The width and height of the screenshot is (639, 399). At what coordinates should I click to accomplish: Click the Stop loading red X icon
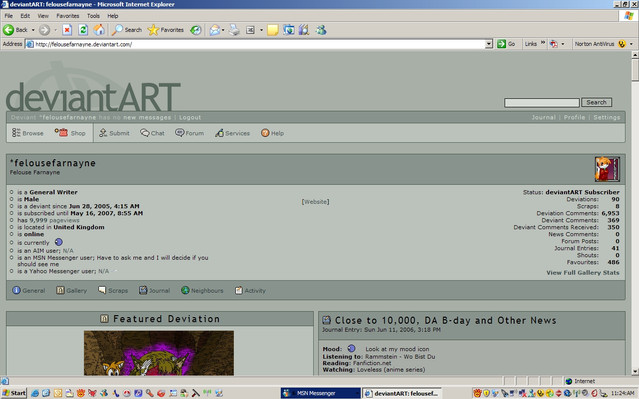67,30
